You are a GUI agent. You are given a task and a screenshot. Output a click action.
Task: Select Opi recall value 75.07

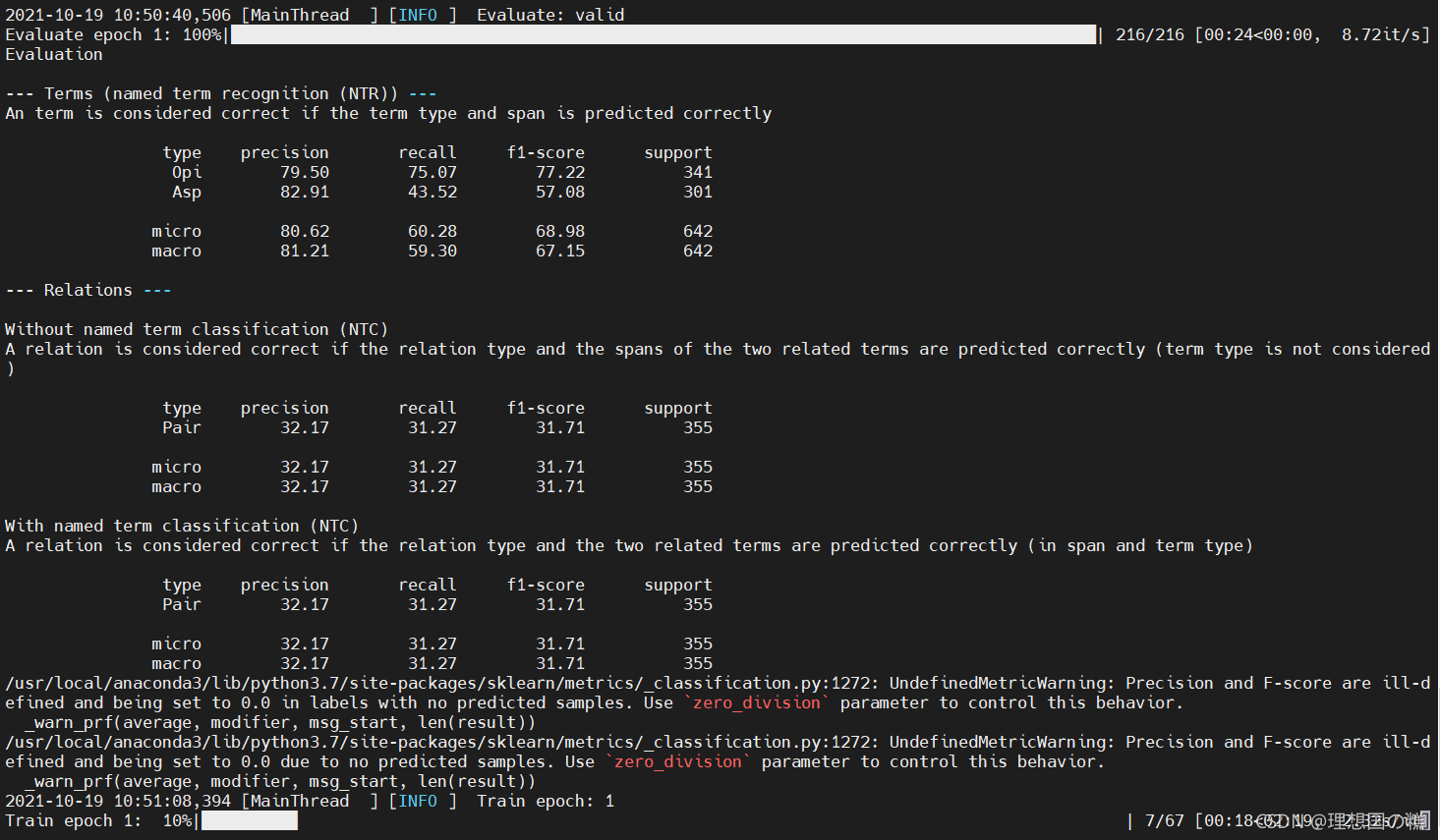[432, 172]
